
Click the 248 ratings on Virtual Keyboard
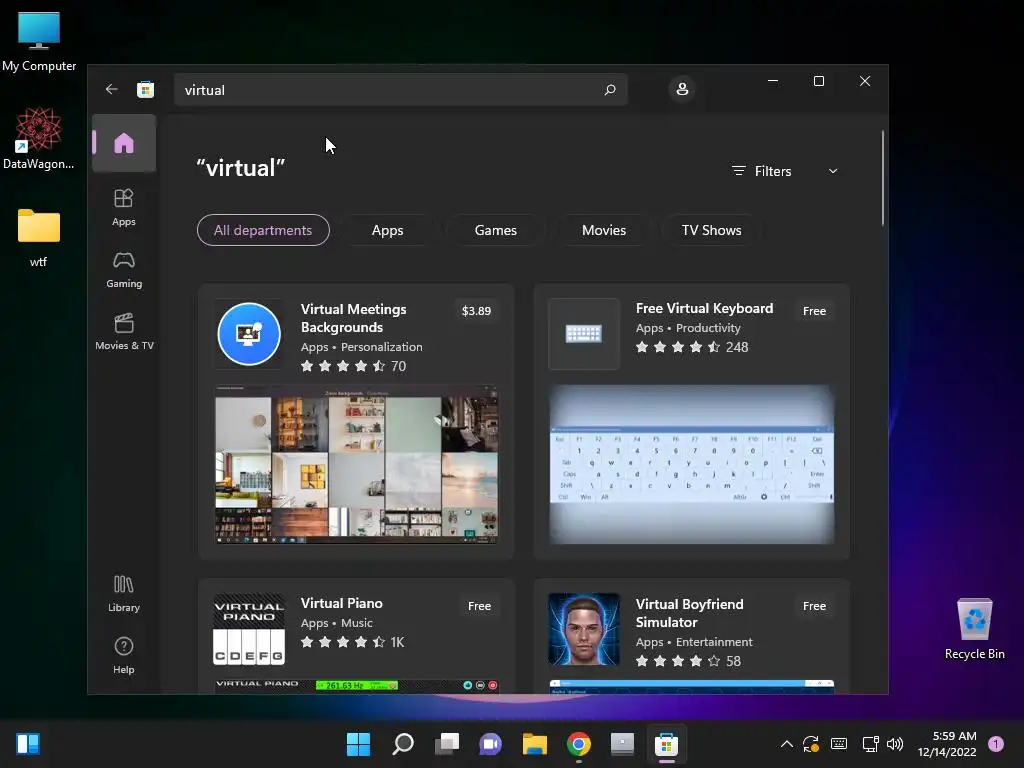(x=737, y=347)
